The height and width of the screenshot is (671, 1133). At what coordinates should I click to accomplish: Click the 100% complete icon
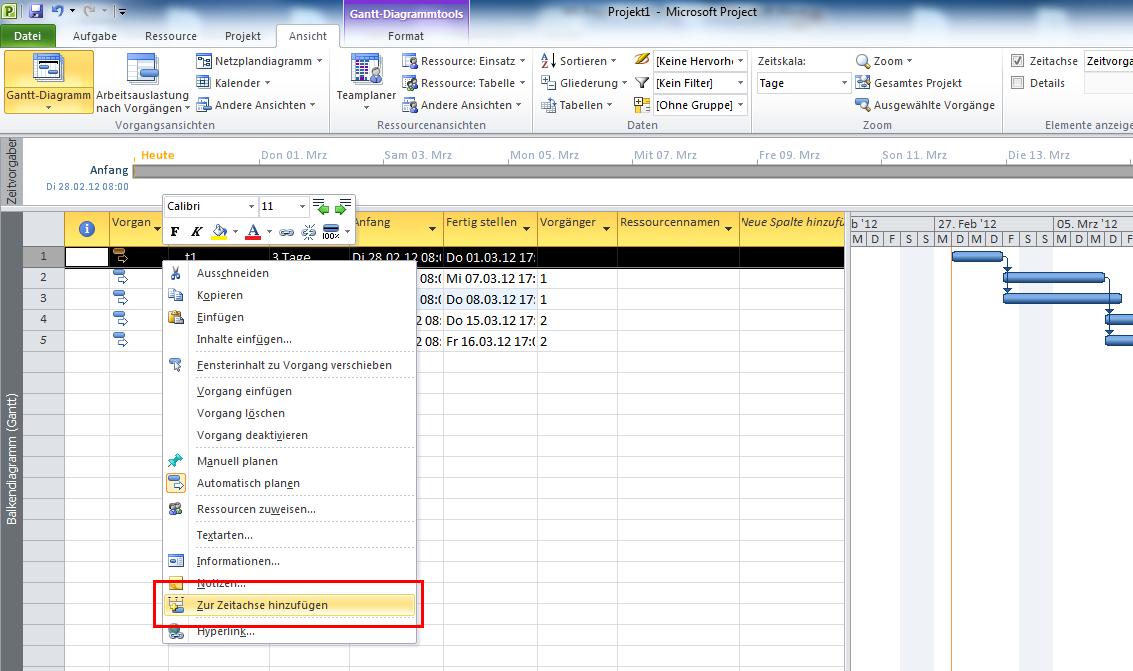[331, 232]
